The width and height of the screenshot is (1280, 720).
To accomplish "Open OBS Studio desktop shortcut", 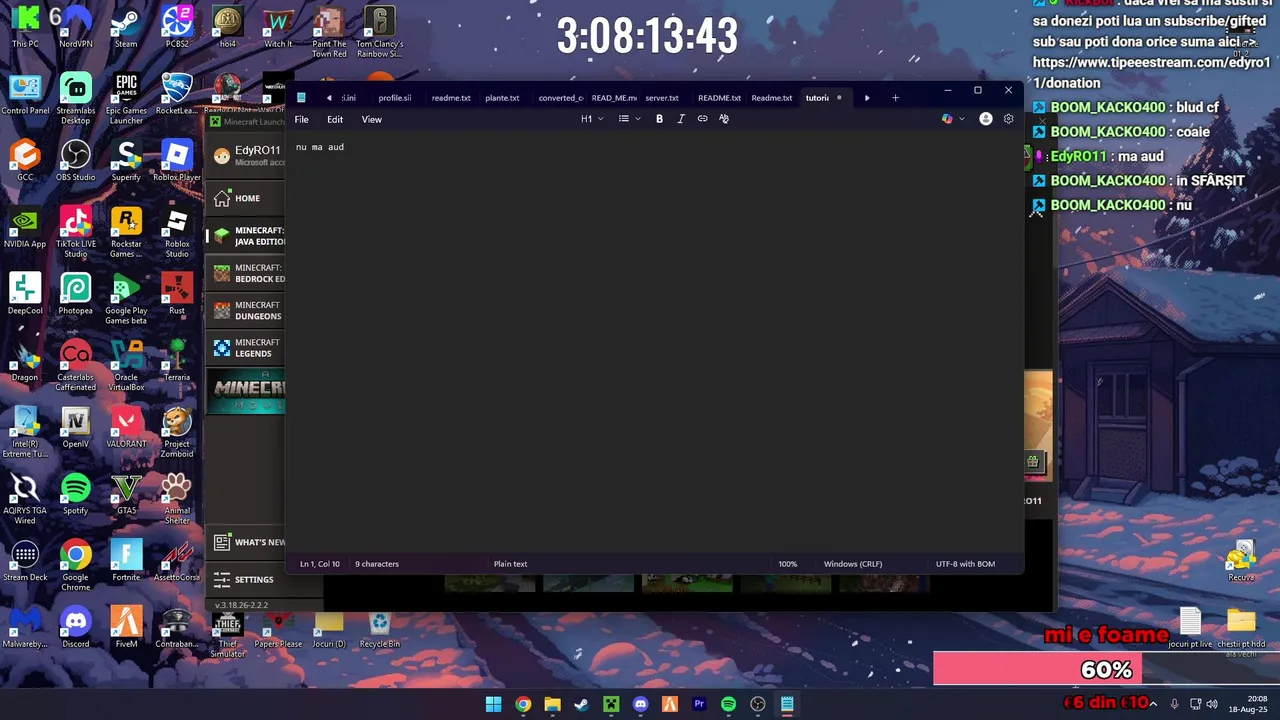I will (76, 160).
